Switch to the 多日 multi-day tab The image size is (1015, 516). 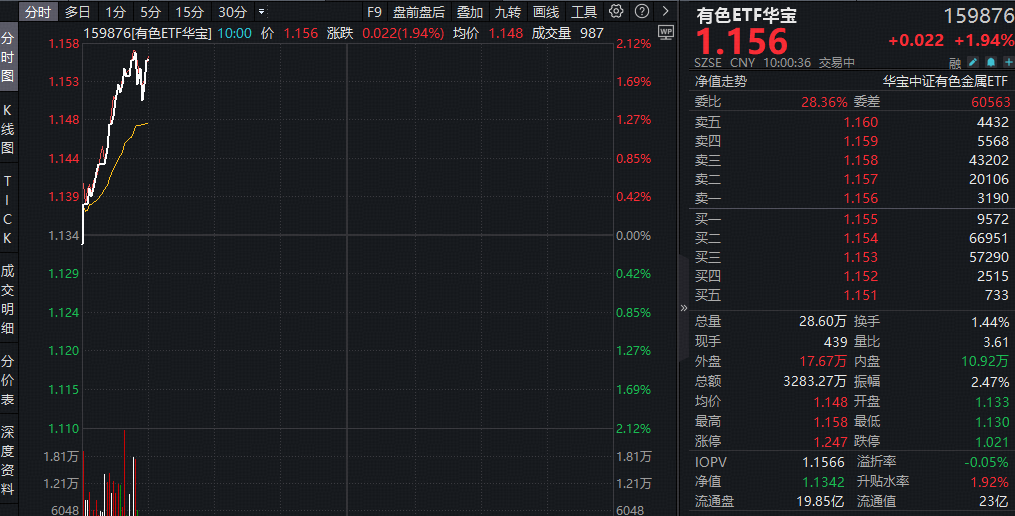[77, 12]
